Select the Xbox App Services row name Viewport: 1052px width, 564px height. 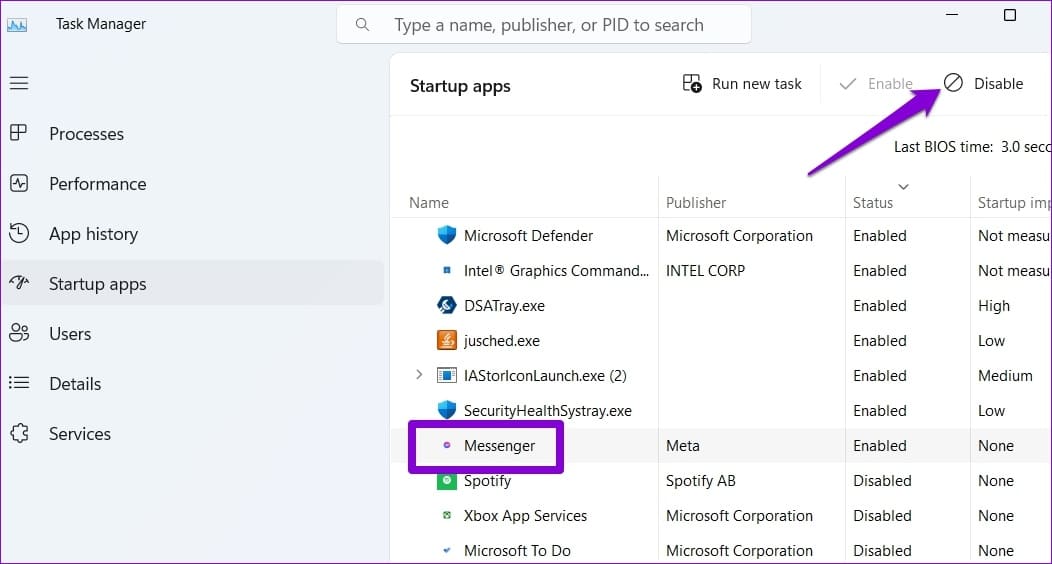coord(525,516)
